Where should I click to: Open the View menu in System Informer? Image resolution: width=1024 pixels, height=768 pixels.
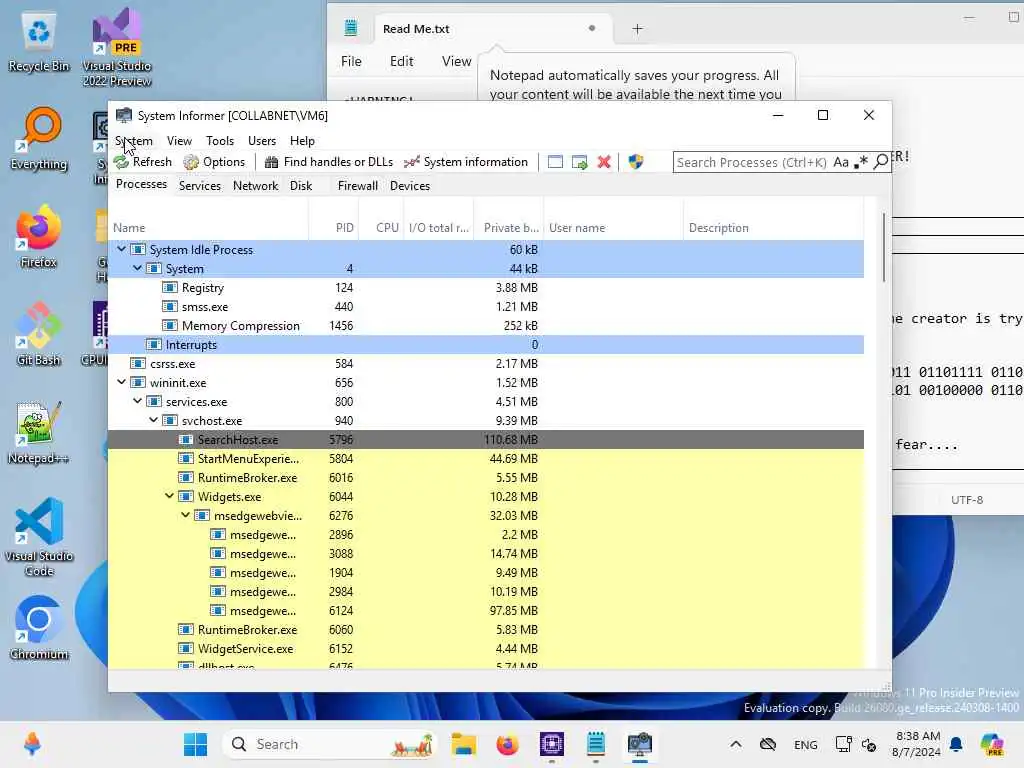point(179,140)
